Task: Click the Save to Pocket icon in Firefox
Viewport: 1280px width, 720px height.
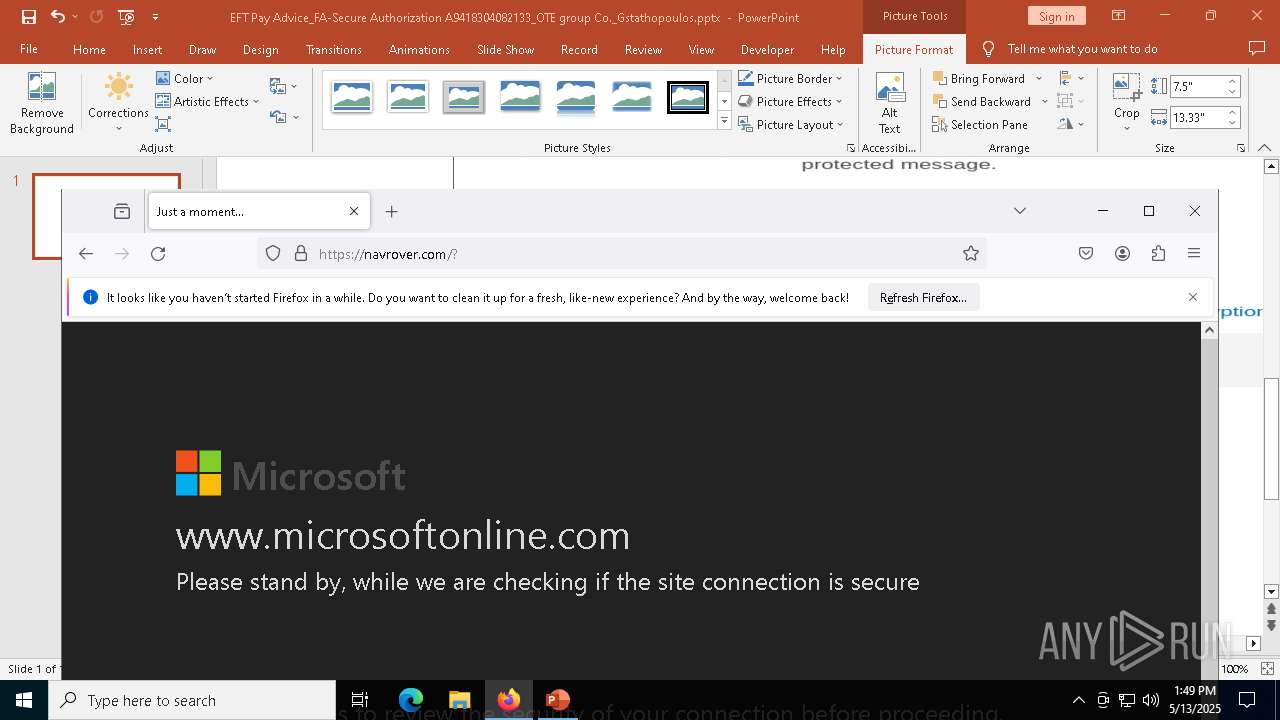Action: [x=1086, y=254]
